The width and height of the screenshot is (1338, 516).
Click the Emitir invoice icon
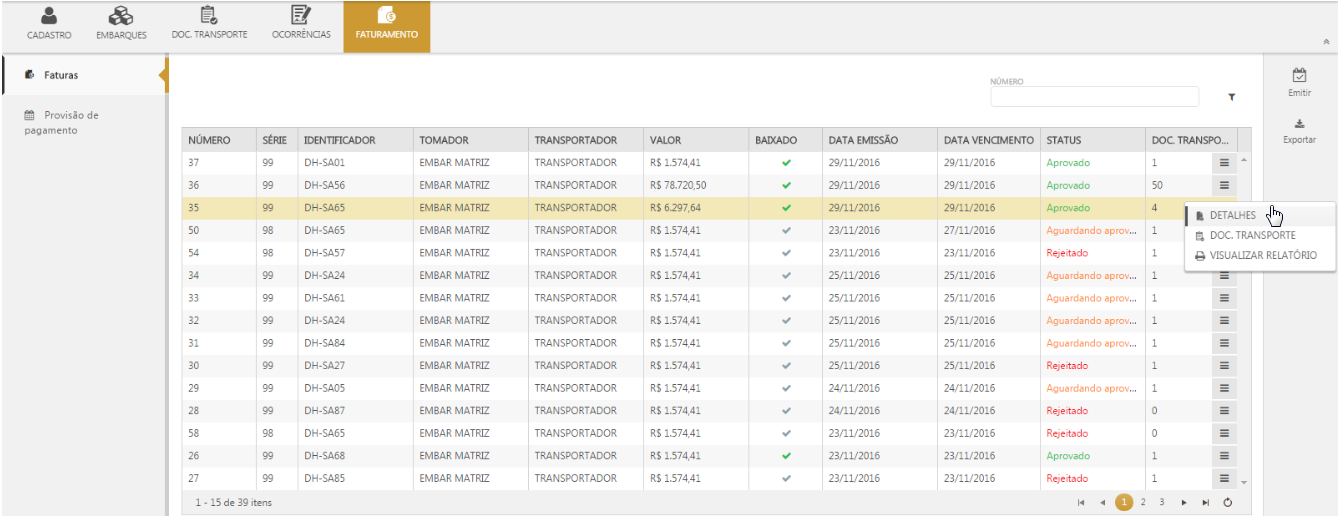pyautogui.click(x=1299, y=76)
